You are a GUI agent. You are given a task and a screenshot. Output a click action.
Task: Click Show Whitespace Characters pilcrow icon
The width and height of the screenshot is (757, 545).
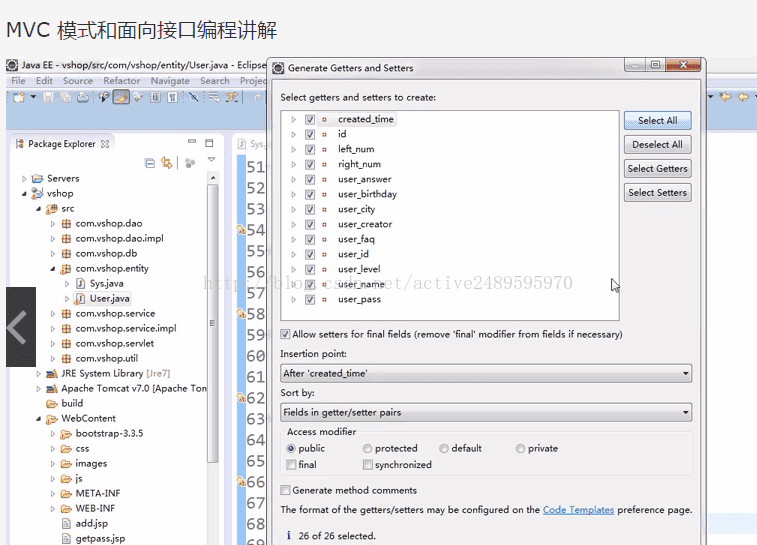(x=172, y=97)
